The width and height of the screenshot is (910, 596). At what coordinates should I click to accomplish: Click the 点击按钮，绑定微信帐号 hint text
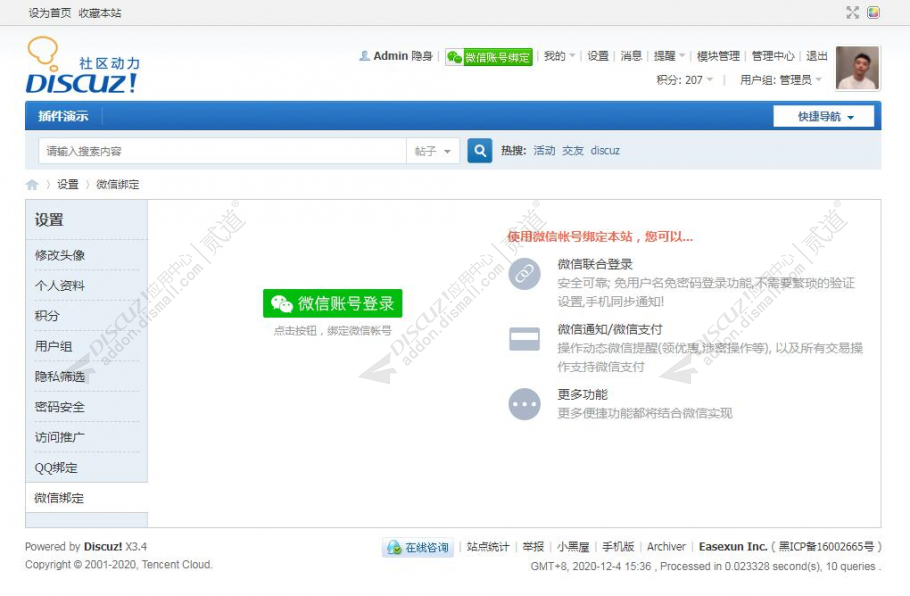point(333,331)
